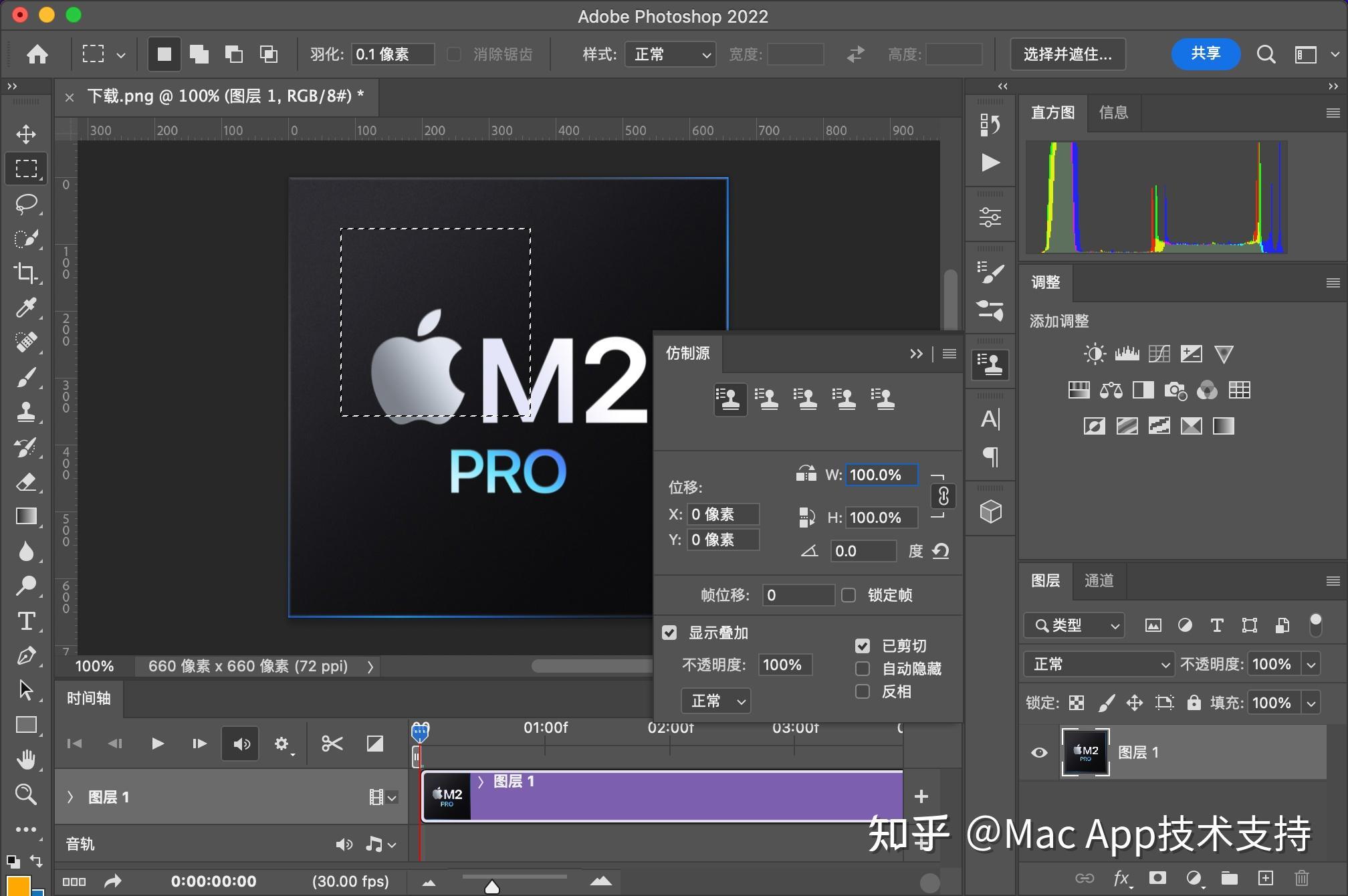Screen dimensions: 1348x896
Task: Click the blue 共享 button
Action: coord(1205,53)
